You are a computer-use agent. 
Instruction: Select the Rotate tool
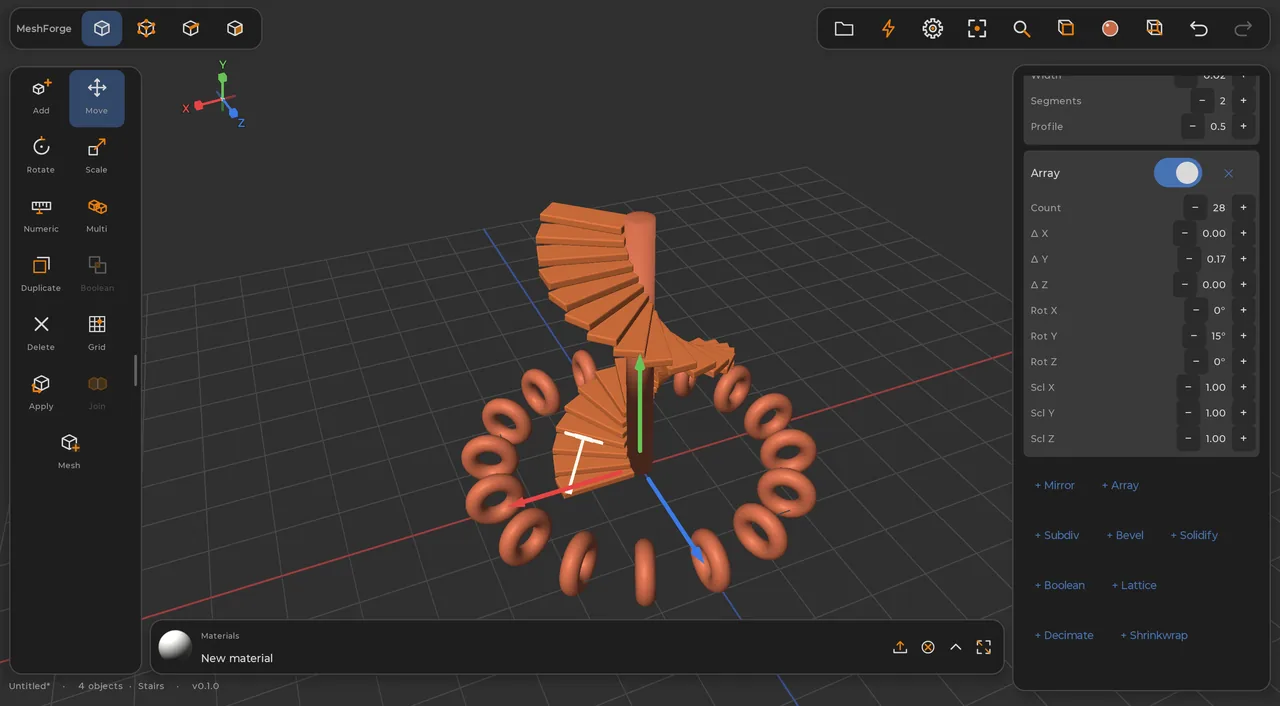click(41, 156)
